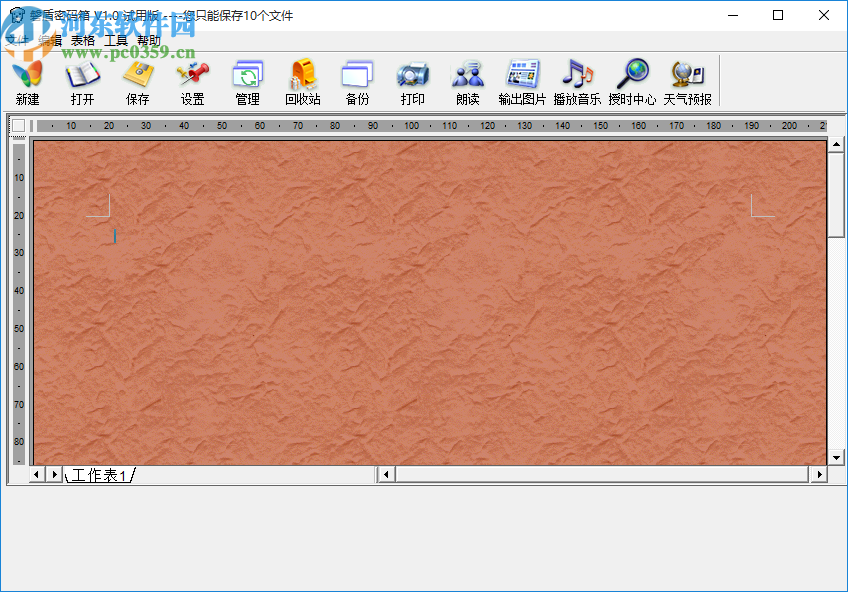Click the app icon in title bar

(x=16, y=15)
